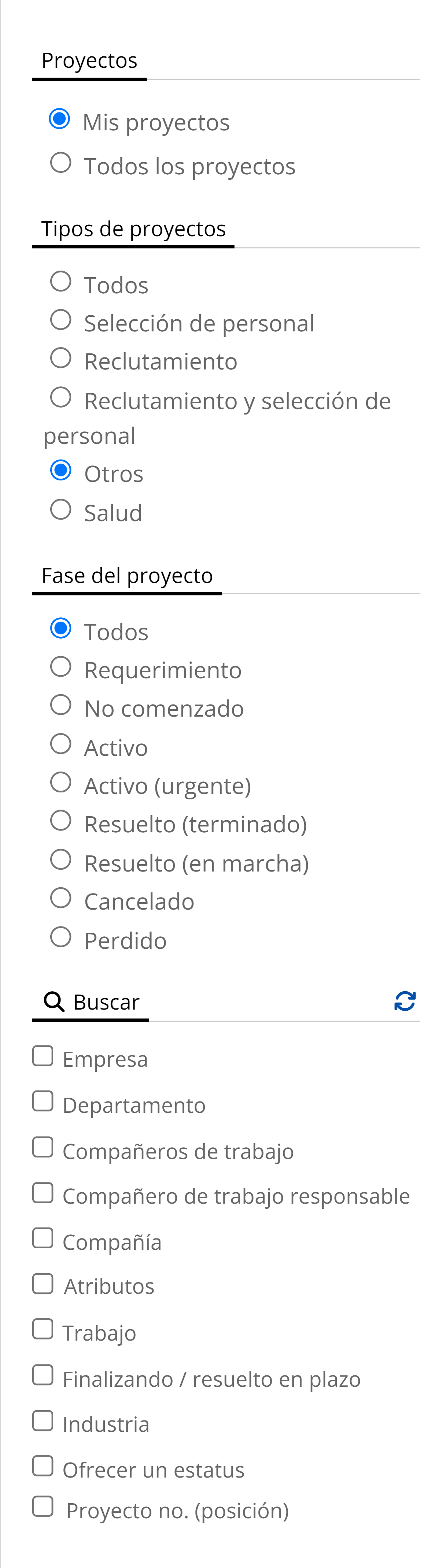The image size is (446, 1568).
Task: Toggle the "Industria" checkbox
Action: coord(43,1420)
